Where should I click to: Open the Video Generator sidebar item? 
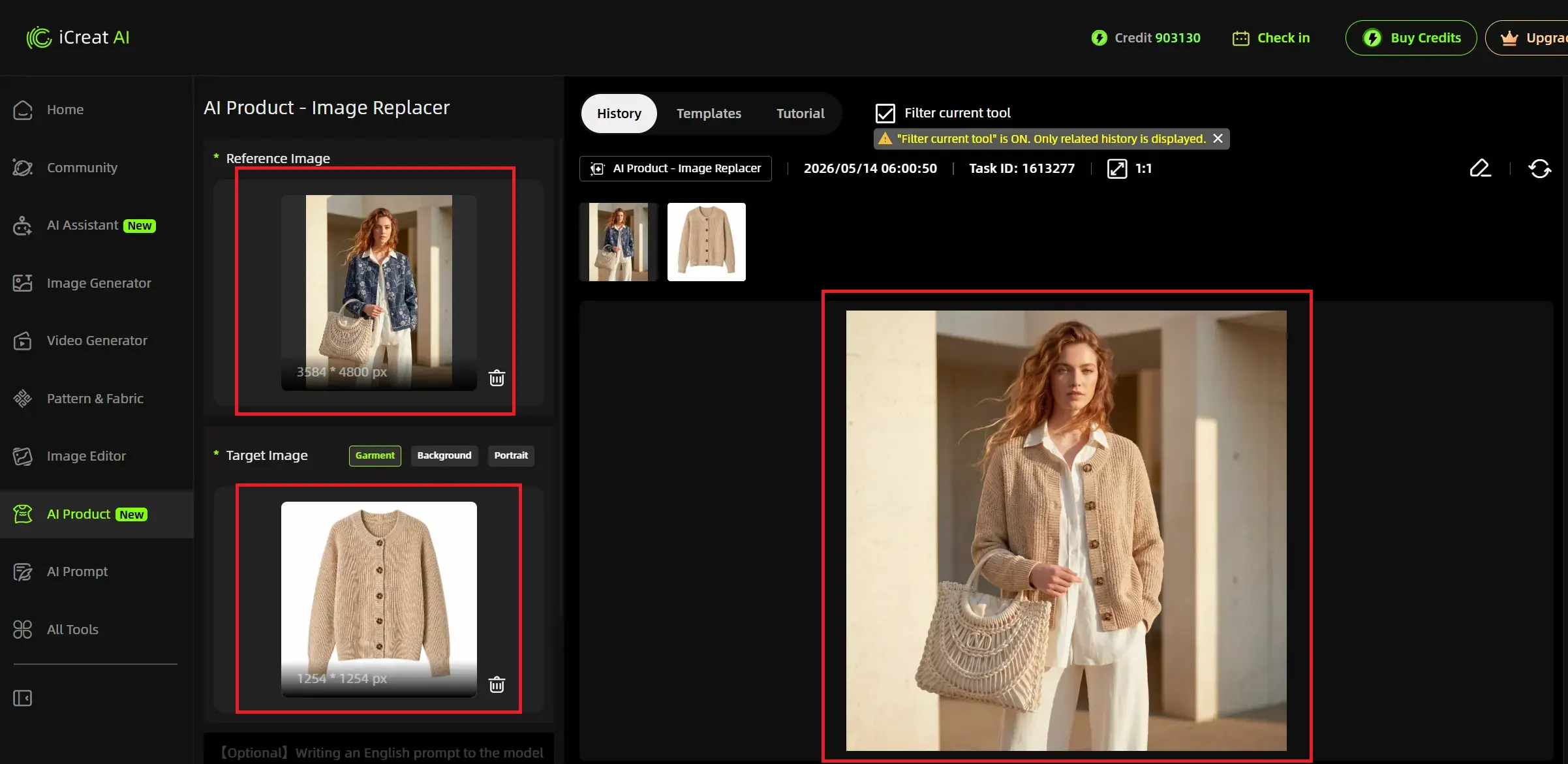pos(97,341)
